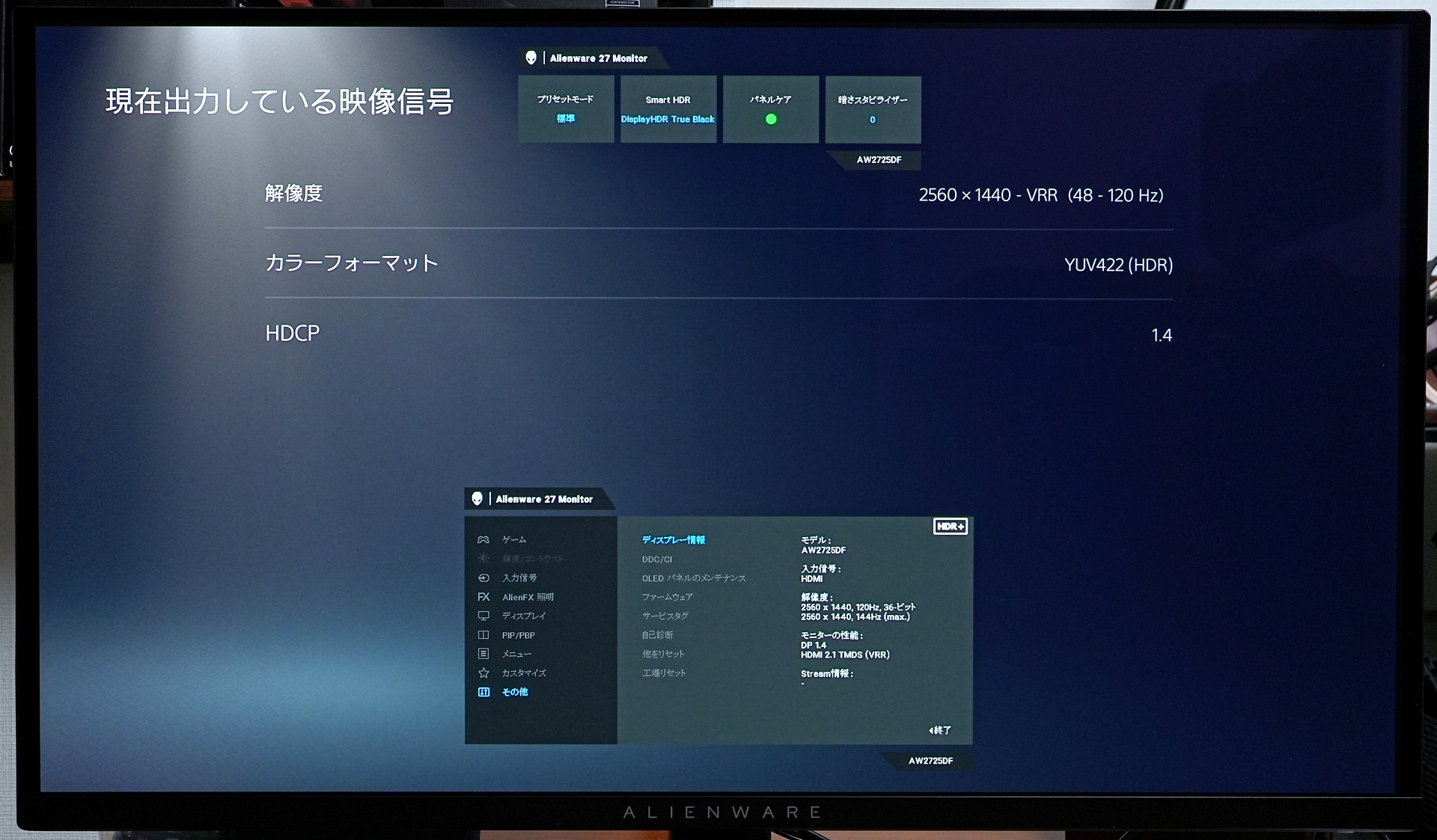Click the YUV422 (HDR) value
The height and width of the screenshot is (840, 1437).
(1118, 265)
